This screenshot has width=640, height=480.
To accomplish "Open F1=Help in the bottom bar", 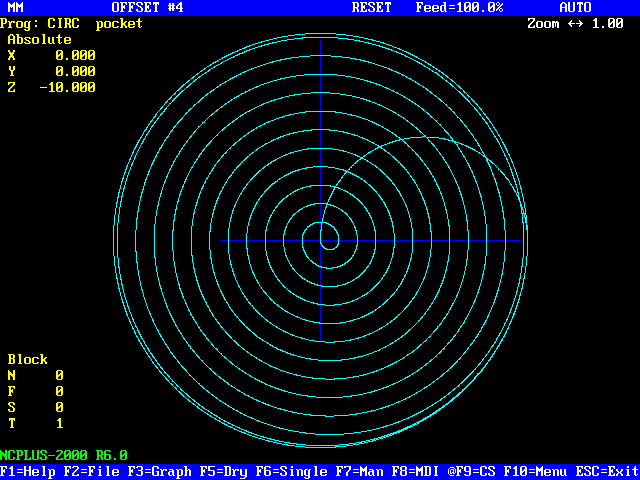I will click(28, 472).
